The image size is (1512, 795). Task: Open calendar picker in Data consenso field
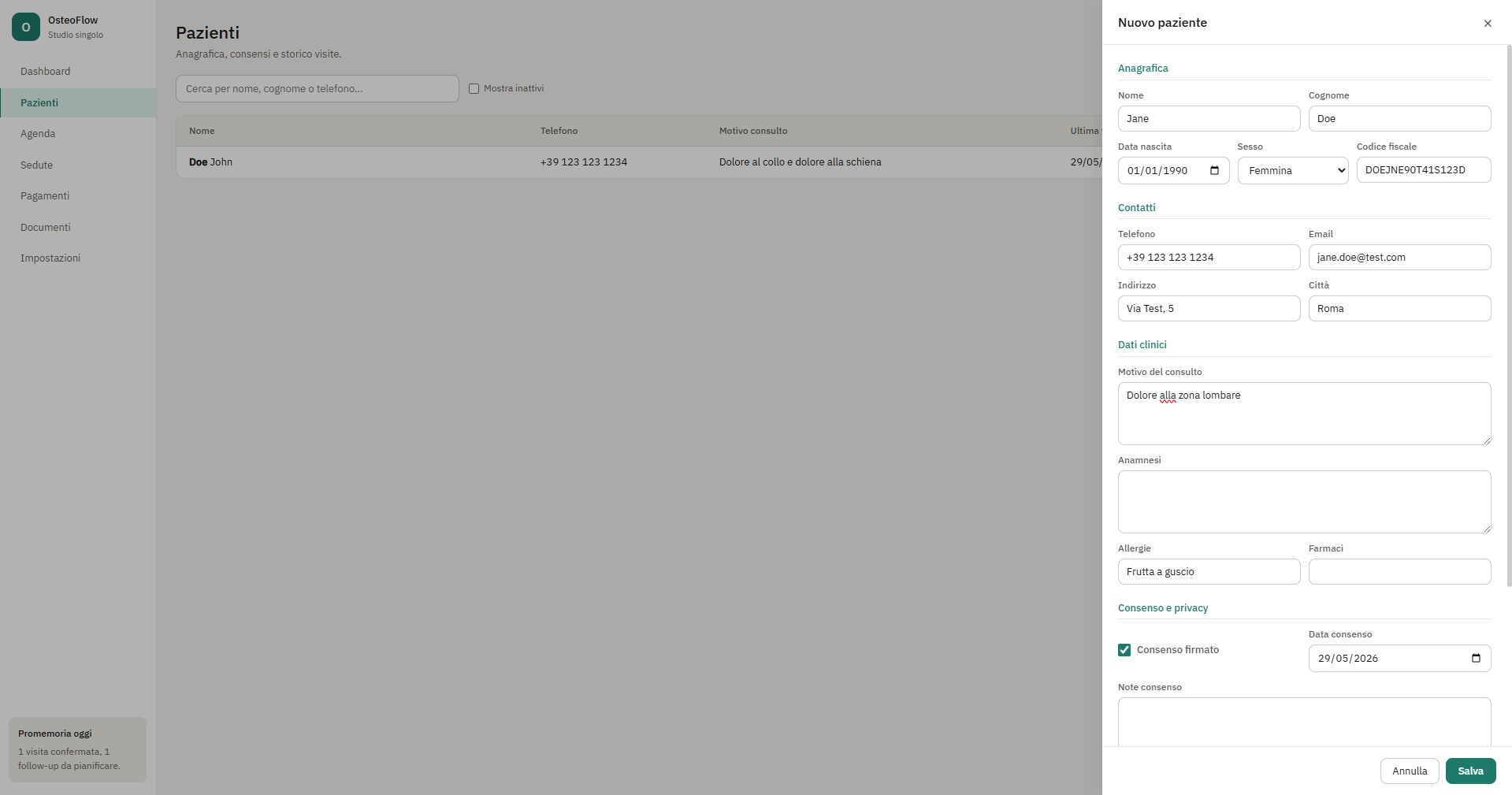[1476, 658]
